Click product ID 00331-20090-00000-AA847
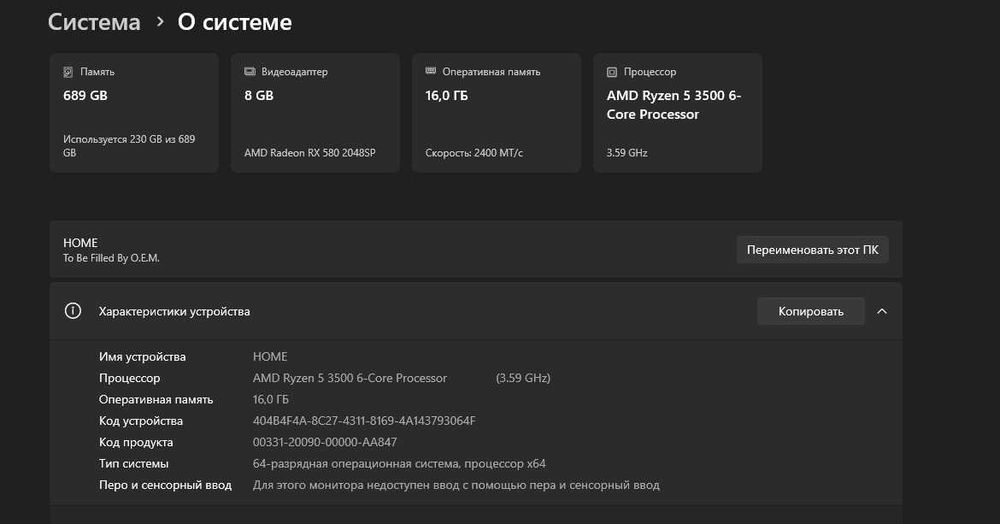Image resolution: width=1000 pixels, height=524 pixels. [325, 442]
